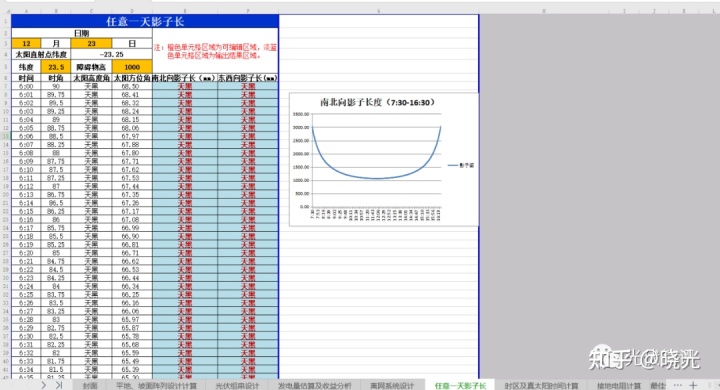Screen dimensions: 720x390
Task: Open the 光伏组串设计 sheet tab
Action: point(237,385)
